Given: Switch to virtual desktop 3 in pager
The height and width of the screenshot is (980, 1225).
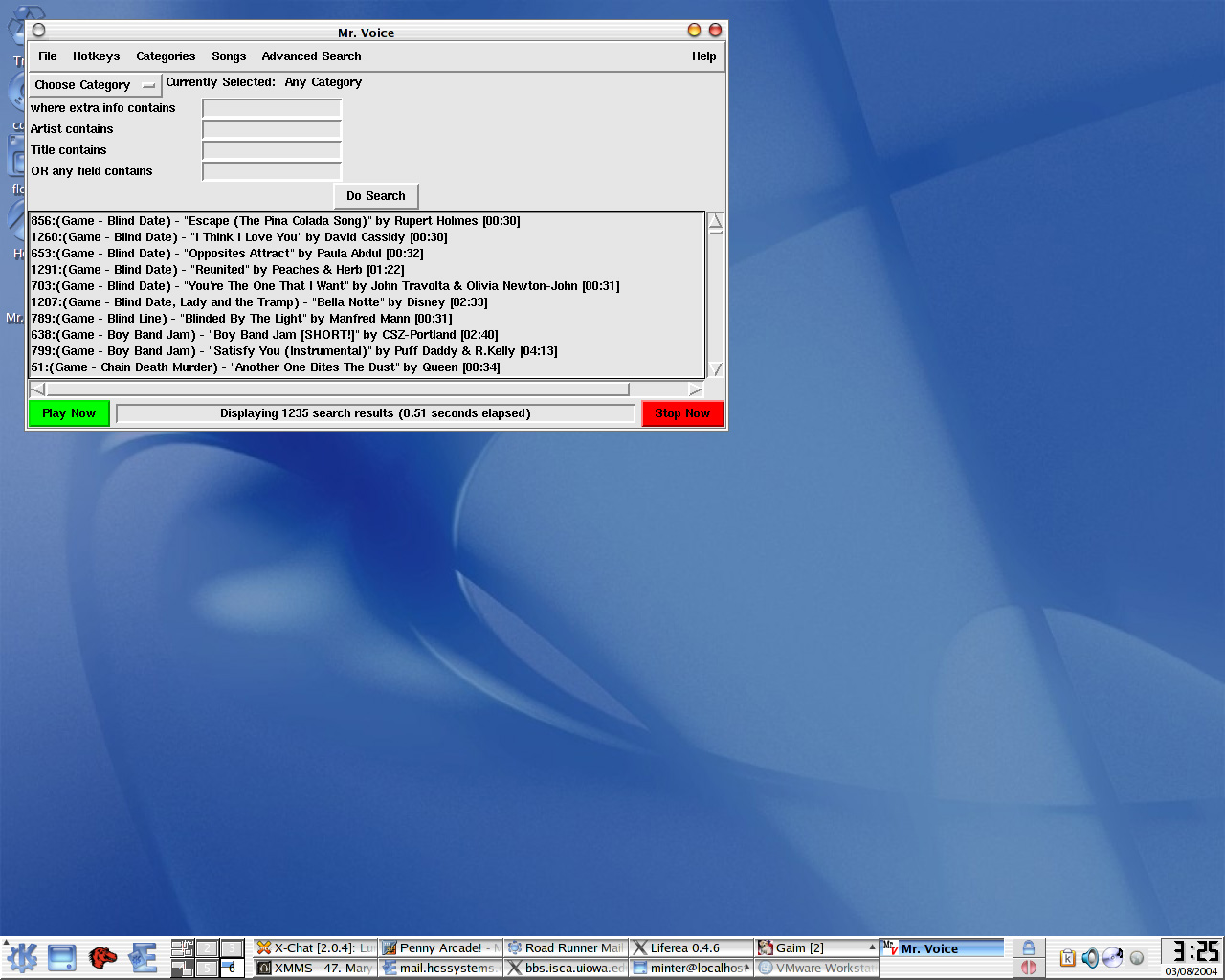Looking at the screenshot, I should pyautogui.click(x=231, y=947).
